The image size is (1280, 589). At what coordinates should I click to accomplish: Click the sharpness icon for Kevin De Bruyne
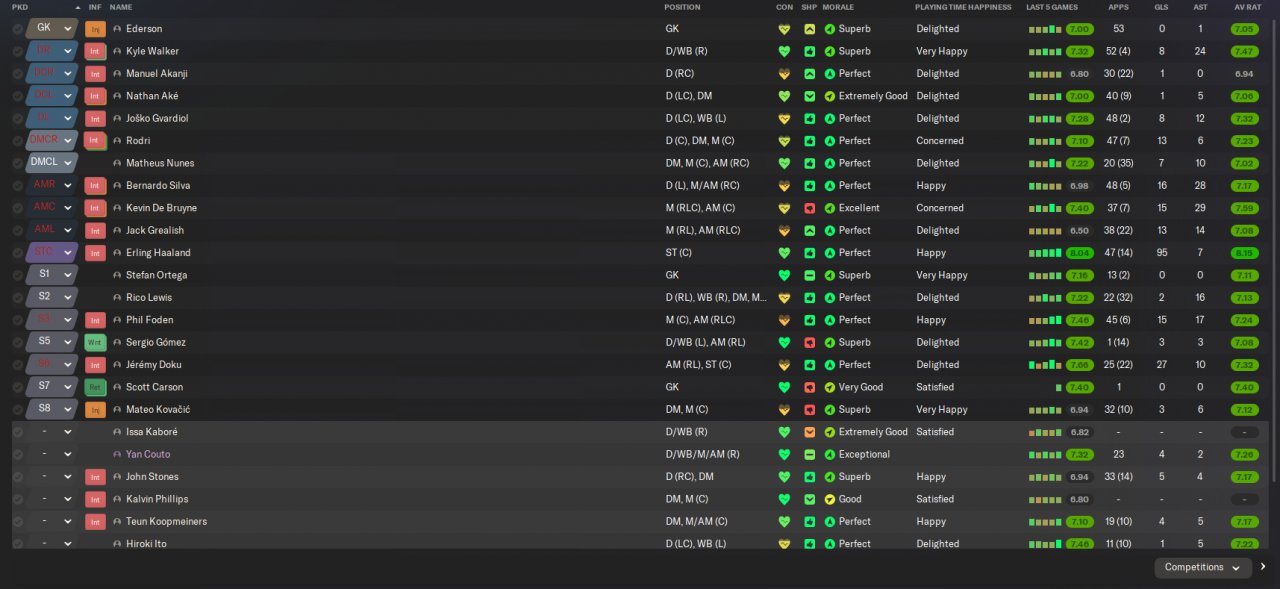point(809,208)
